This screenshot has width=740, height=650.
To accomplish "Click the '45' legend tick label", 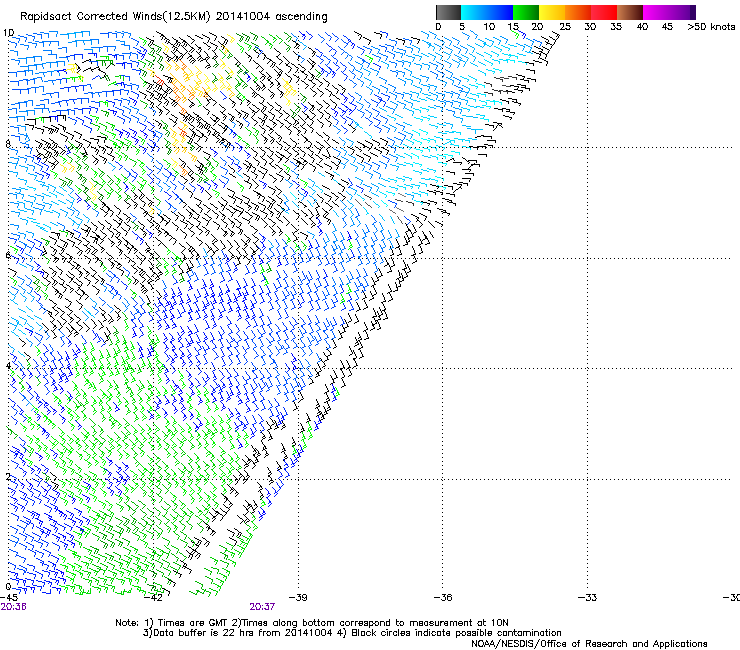I will pos(667,27).
